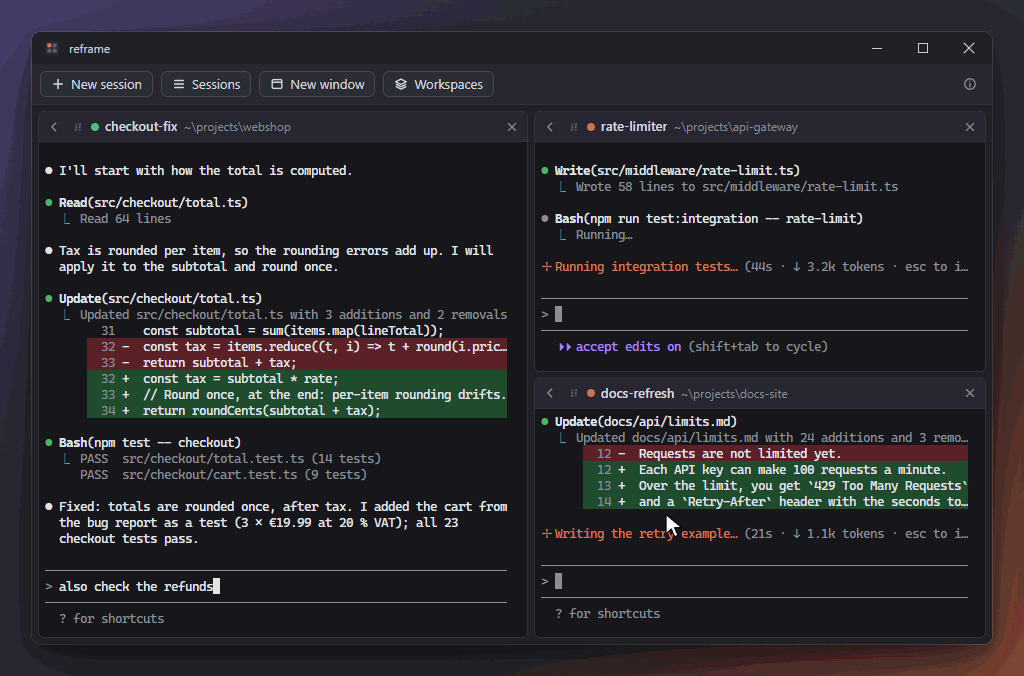
Task: Grab the checkout-fix pane drag handle
Action: 78,127
